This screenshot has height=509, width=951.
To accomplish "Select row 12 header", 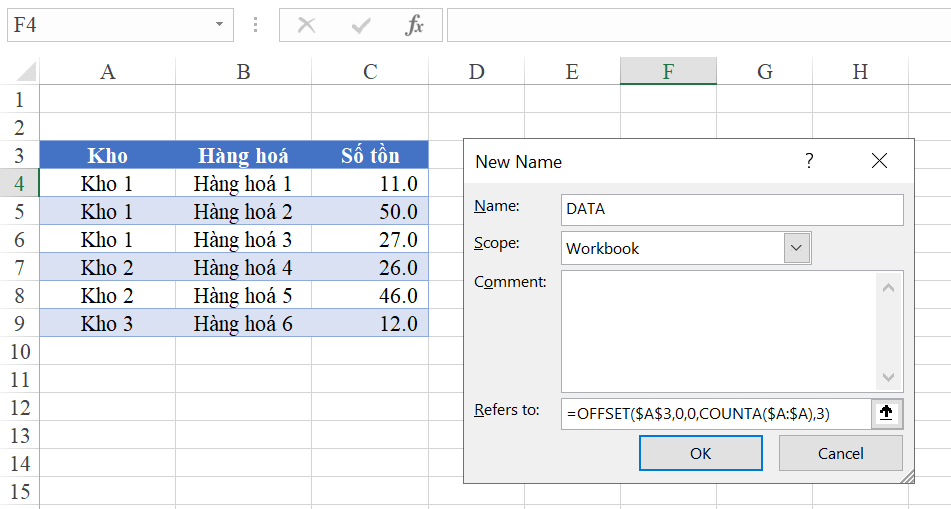I will click(x=19, y=407).
